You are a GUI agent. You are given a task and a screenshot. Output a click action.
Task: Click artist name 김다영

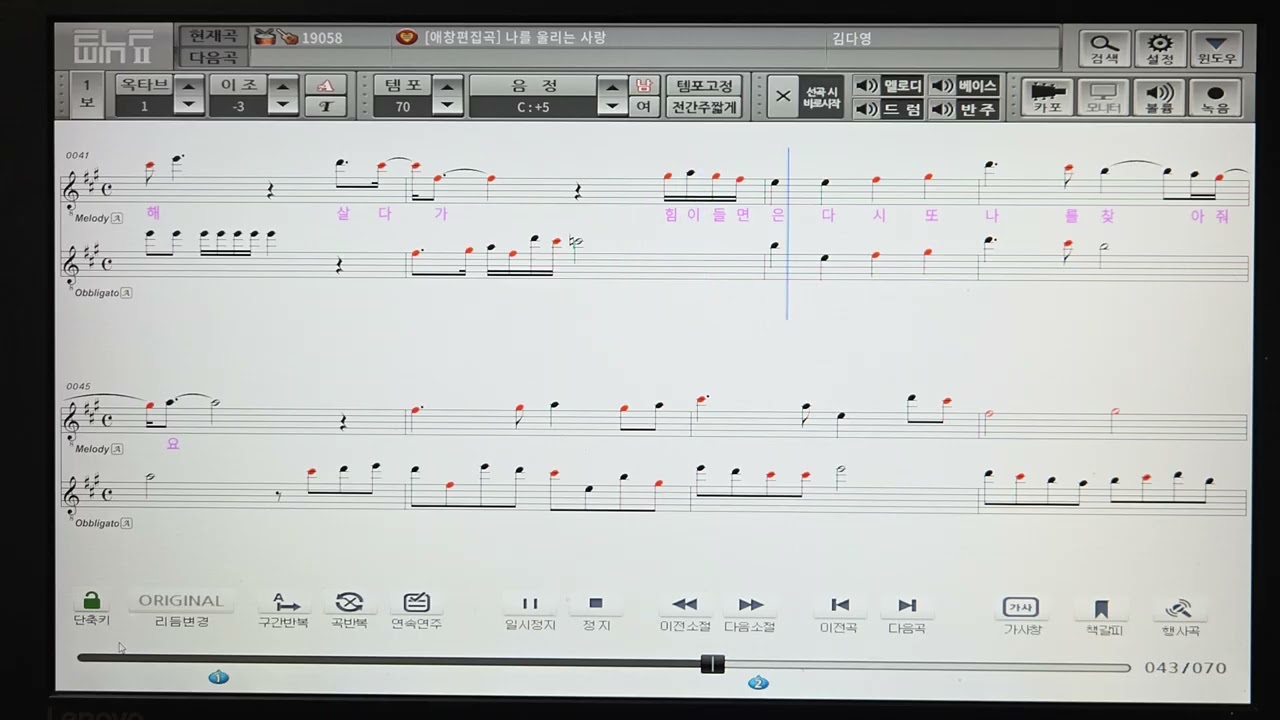click(851, 38)
